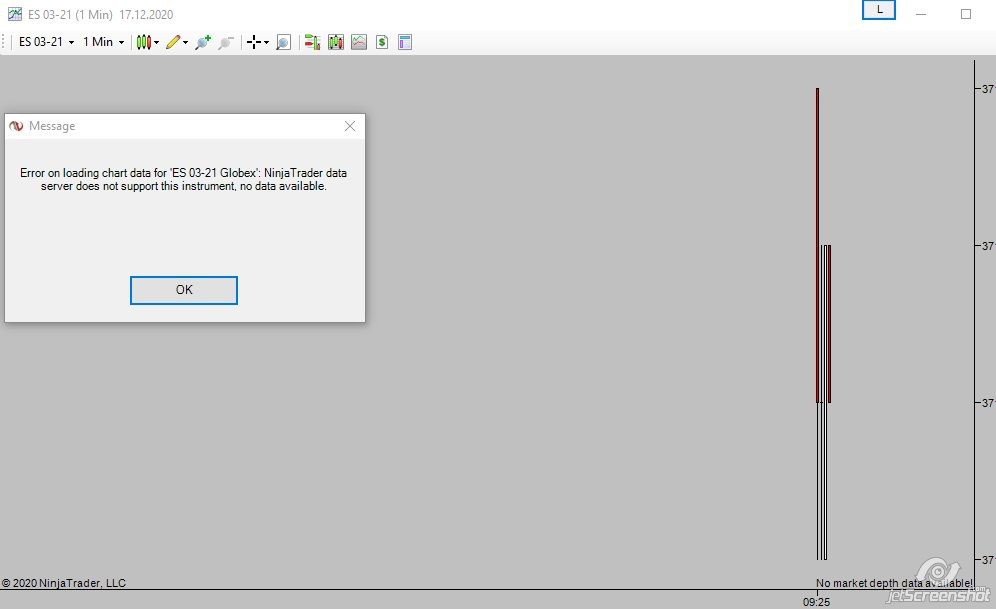
Task: Click the toolbar grip handle left of ES 03-21
Action: coord(5,42)
